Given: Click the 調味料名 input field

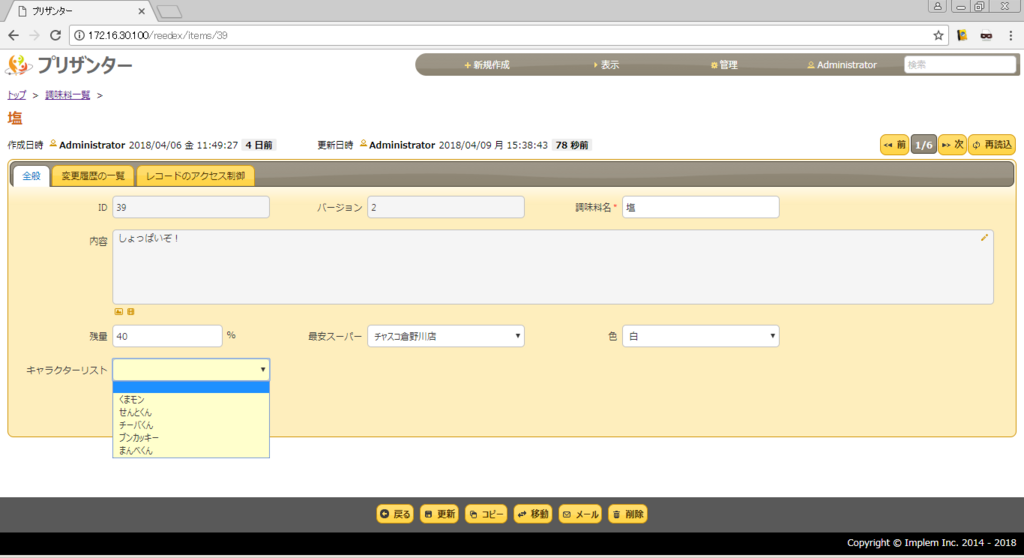Looking at the screenshot, I should [700, 207].
